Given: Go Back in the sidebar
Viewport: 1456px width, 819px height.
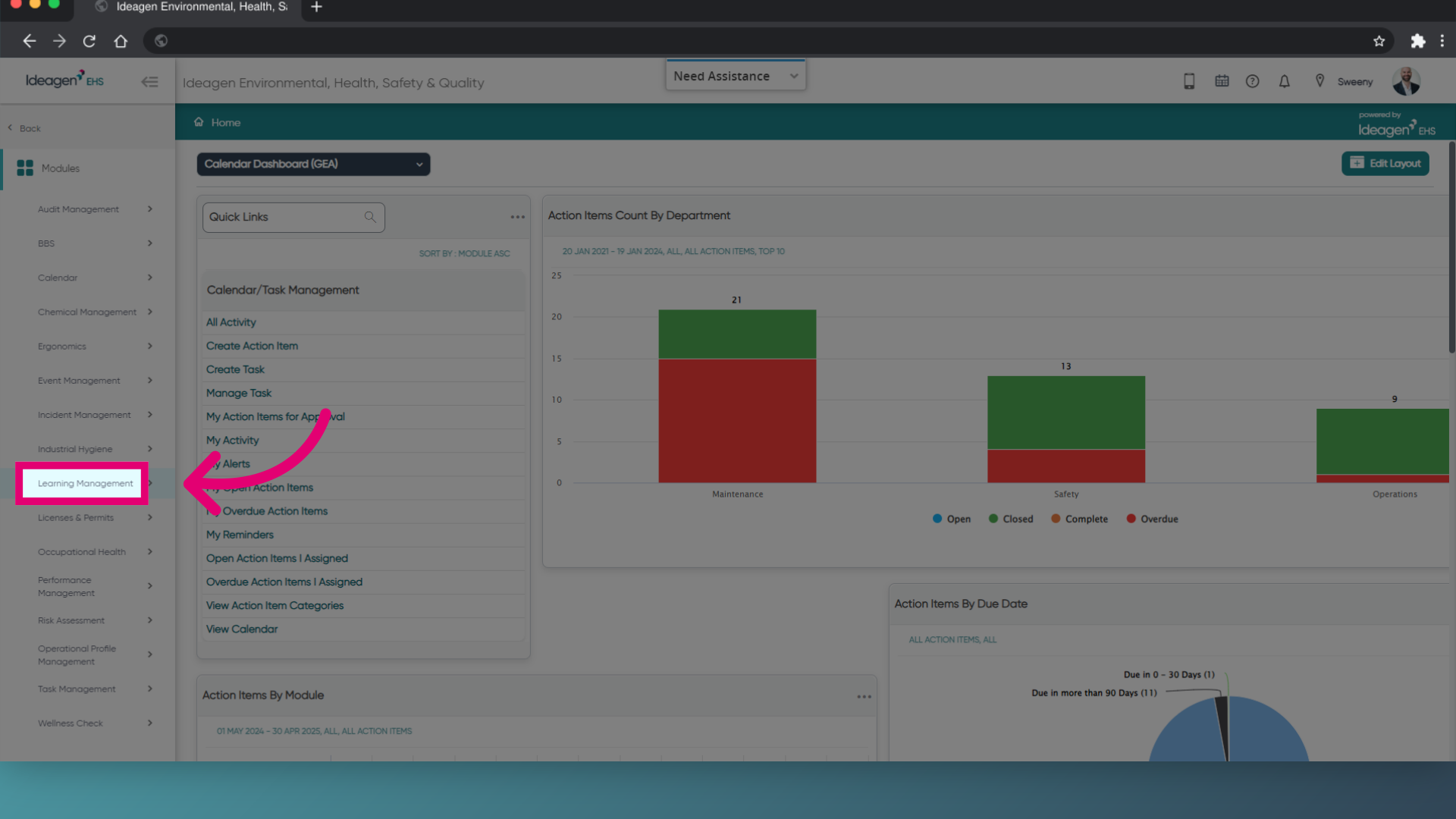Looking at the screenshot, I should 24,128.
